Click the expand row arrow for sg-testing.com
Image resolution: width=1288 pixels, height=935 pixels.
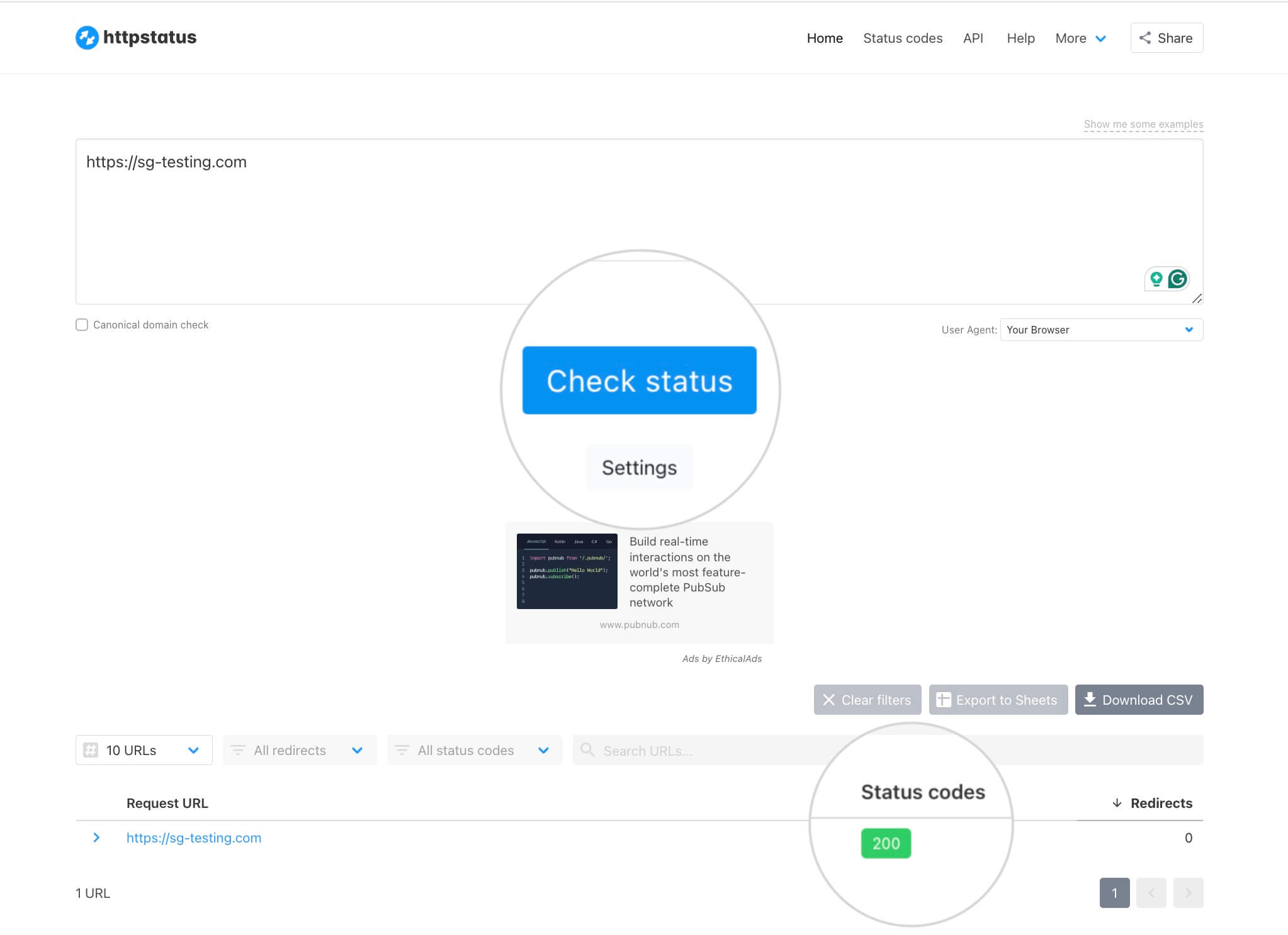[97, 838]
